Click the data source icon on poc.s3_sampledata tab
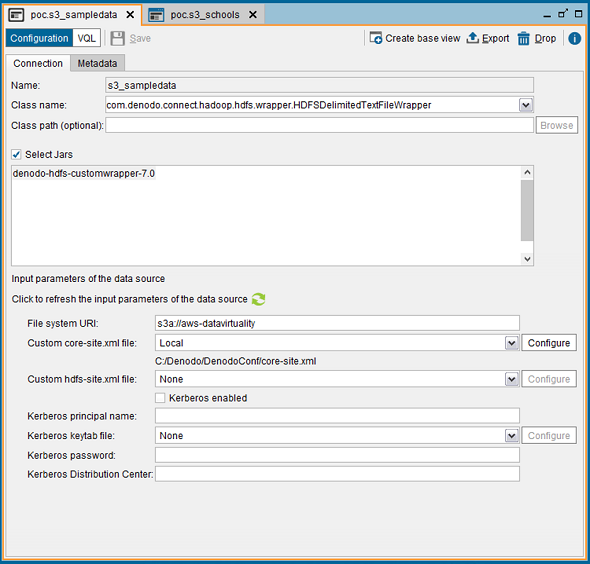The height and width of the screenshot is (564, 590). [x=16, y=15]
